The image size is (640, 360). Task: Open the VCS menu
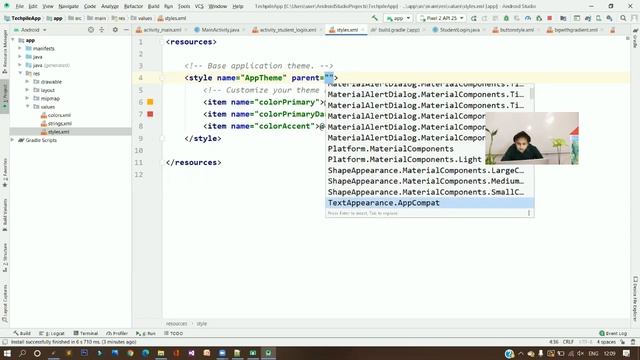click(x=199, y=6)
